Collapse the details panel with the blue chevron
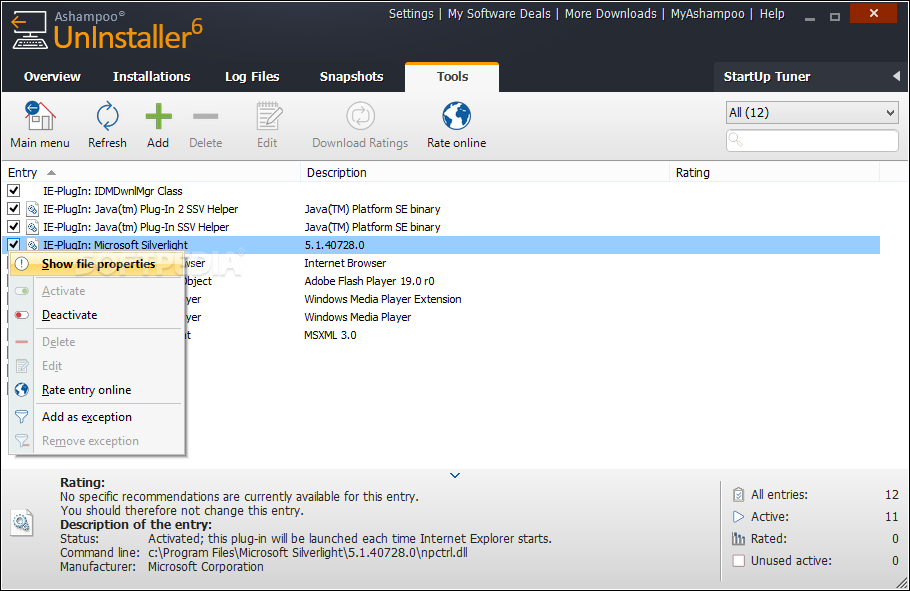 [x=455, y=475]
